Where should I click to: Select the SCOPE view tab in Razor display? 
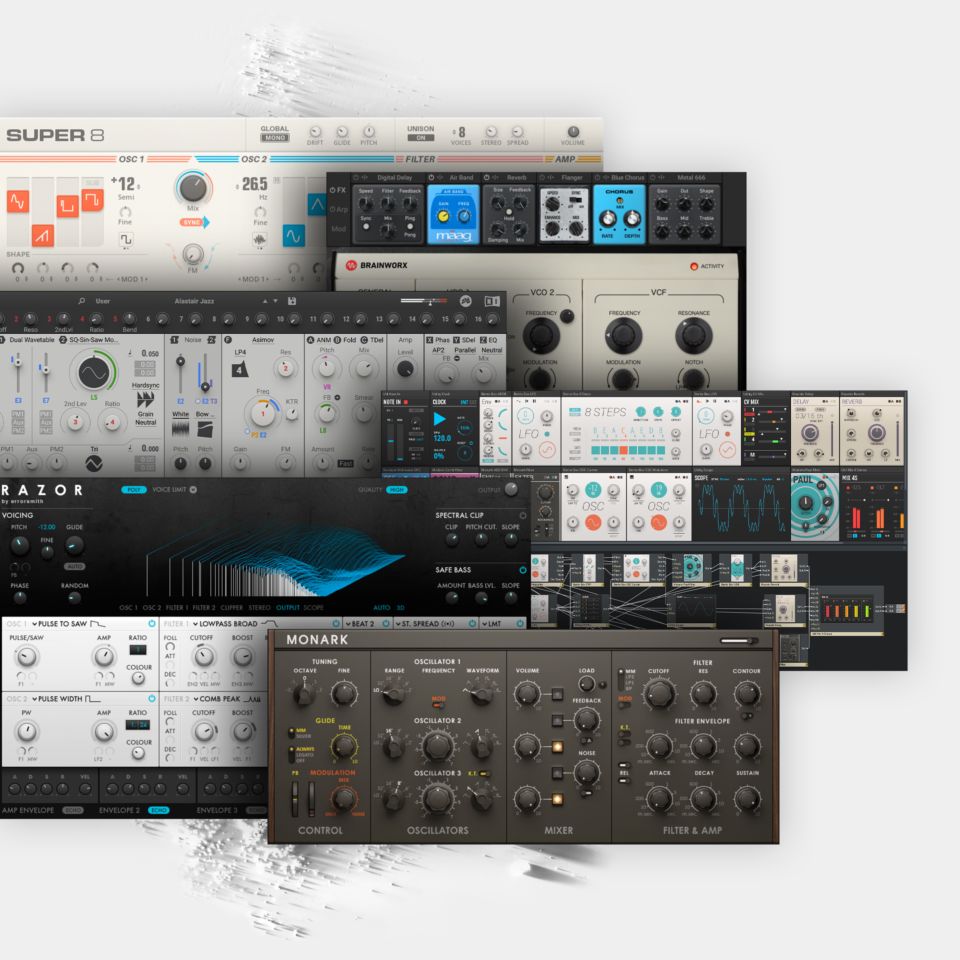(x=313, y=608)
